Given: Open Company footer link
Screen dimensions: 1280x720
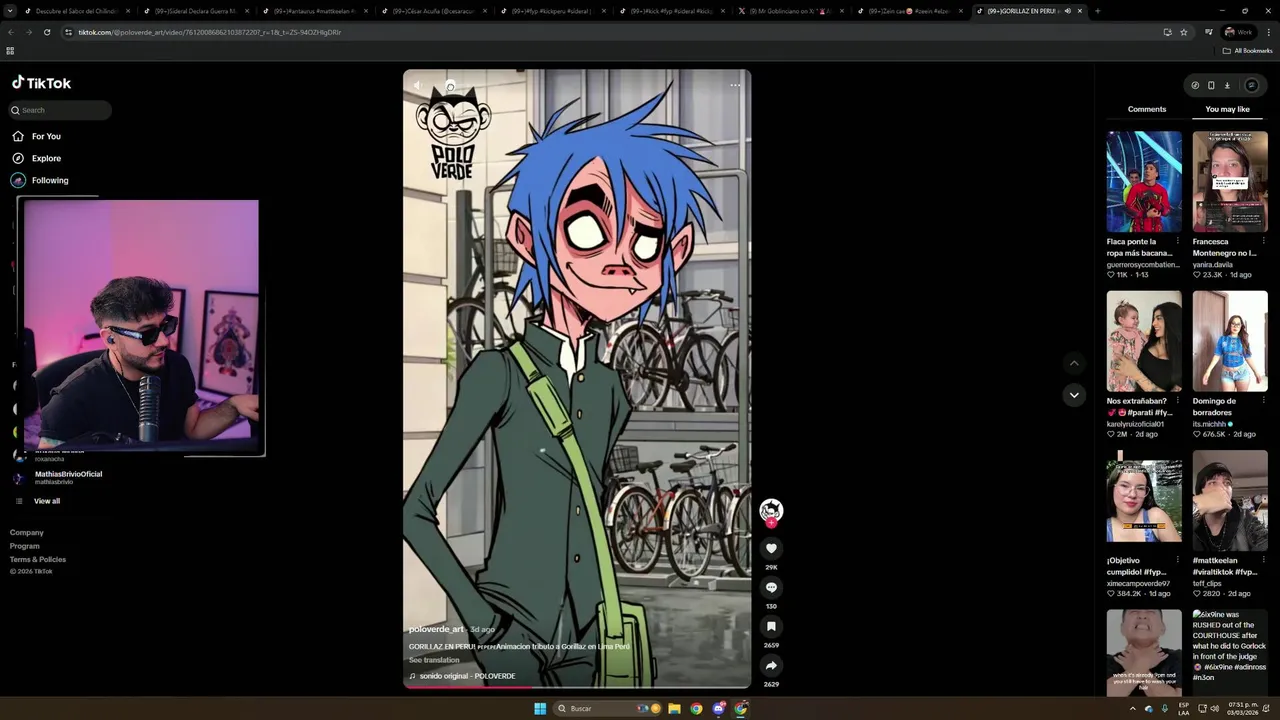Looking at the screenshot, I should pos(27,532).
